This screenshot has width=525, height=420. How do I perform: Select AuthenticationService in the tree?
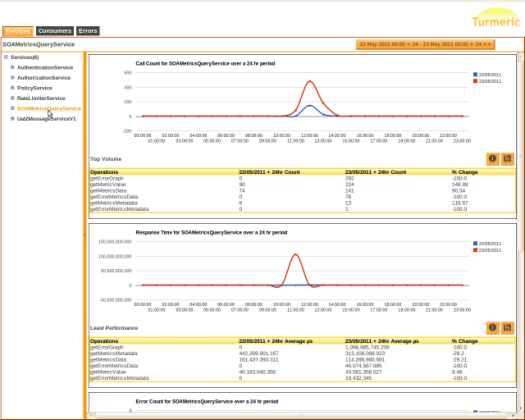coord(45,67)
